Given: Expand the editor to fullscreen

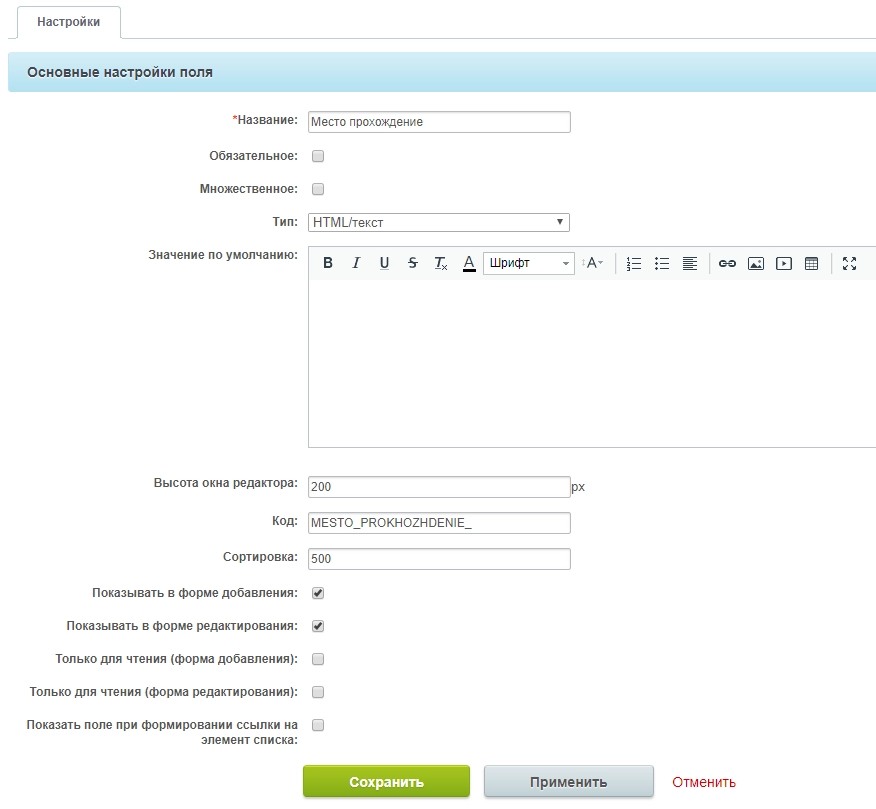Looking at the screenshot, I should (849, 263).
